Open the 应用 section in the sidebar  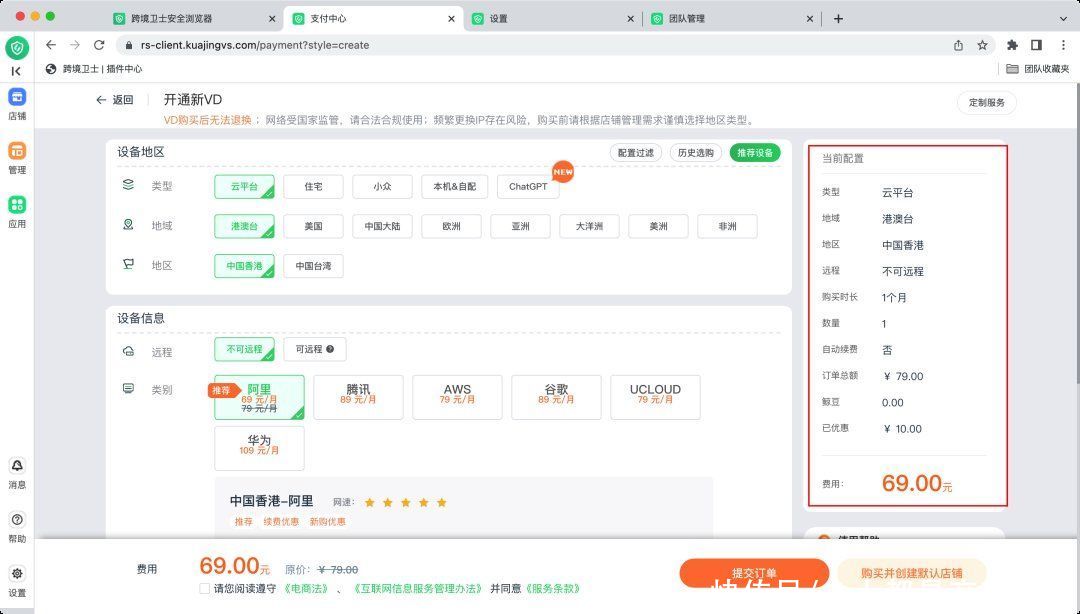coord(17,212)
